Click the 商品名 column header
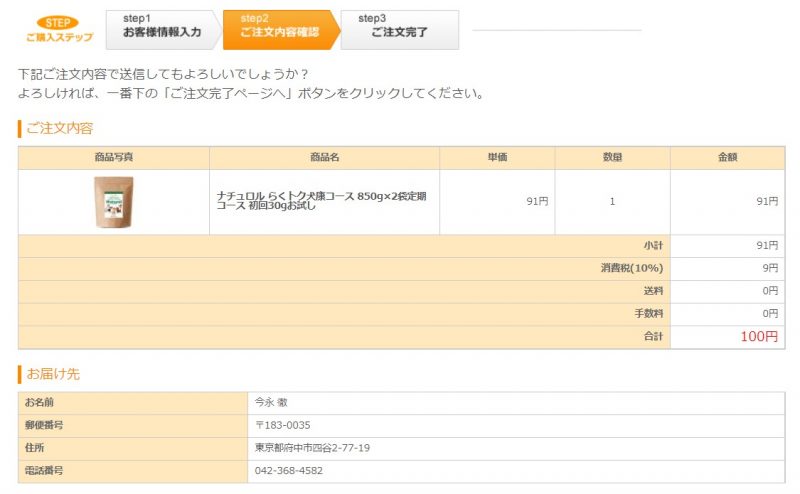Viewport: 800px width, 494px height. tap(324, 158)
